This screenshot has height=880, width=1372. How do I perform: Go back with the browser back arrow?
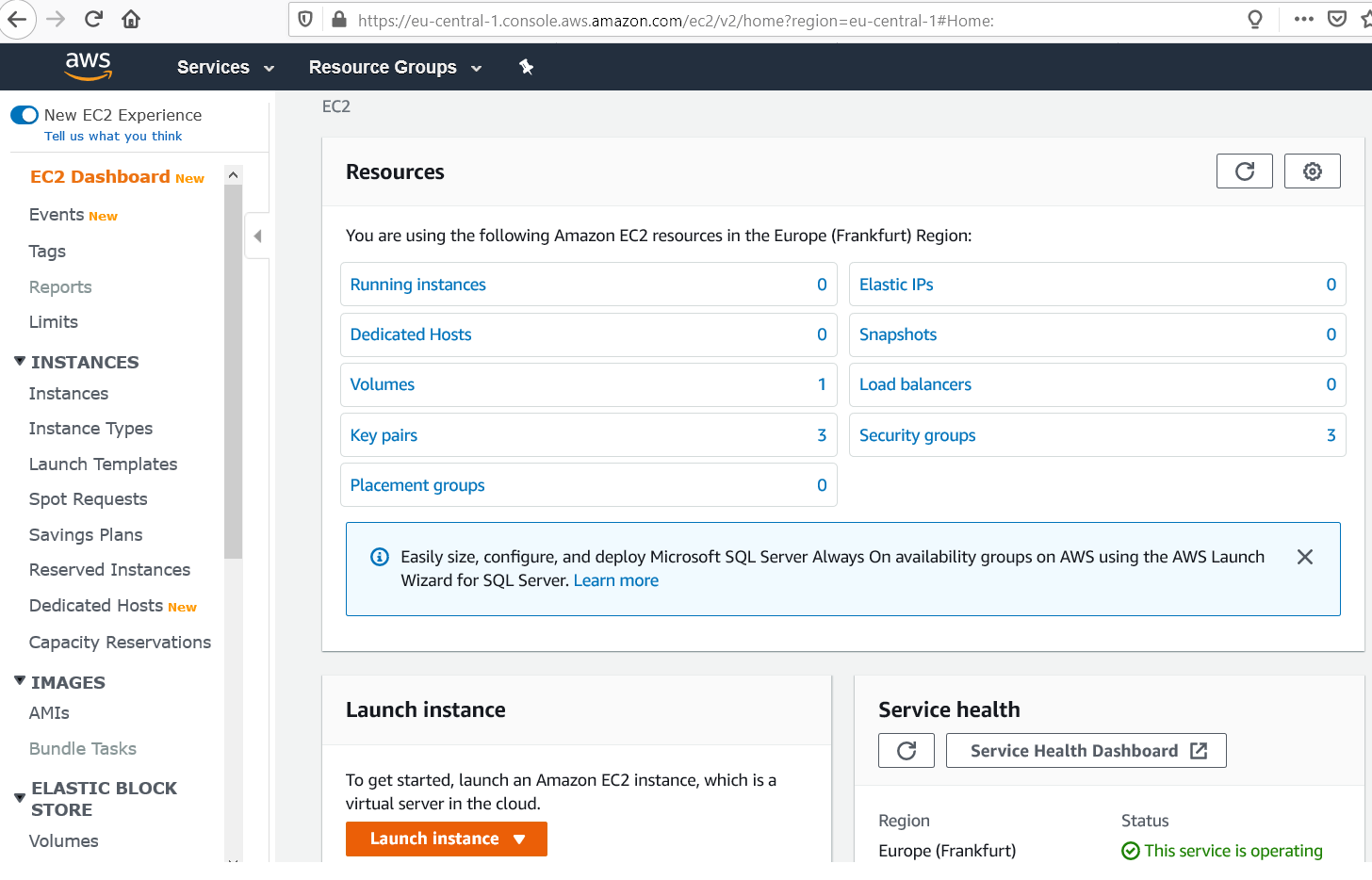[16, 19]
